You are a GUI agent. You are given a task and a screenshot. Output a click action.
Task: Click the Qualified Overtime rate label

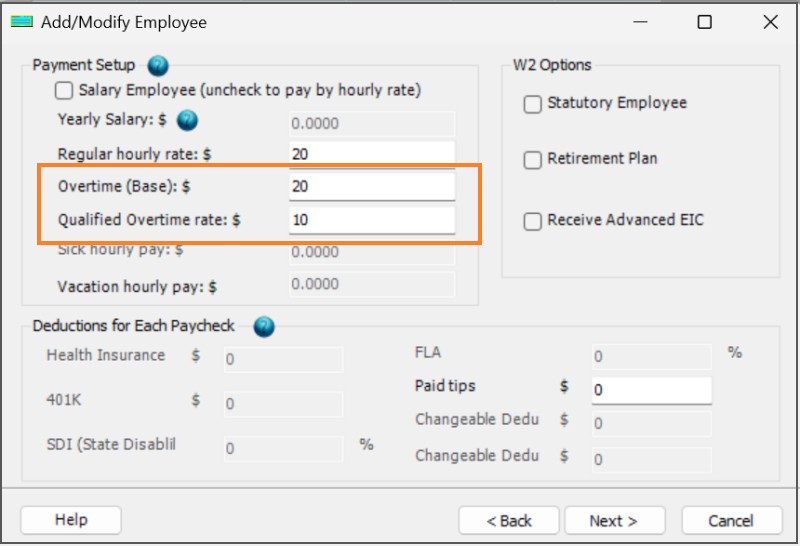pos(149,220)
